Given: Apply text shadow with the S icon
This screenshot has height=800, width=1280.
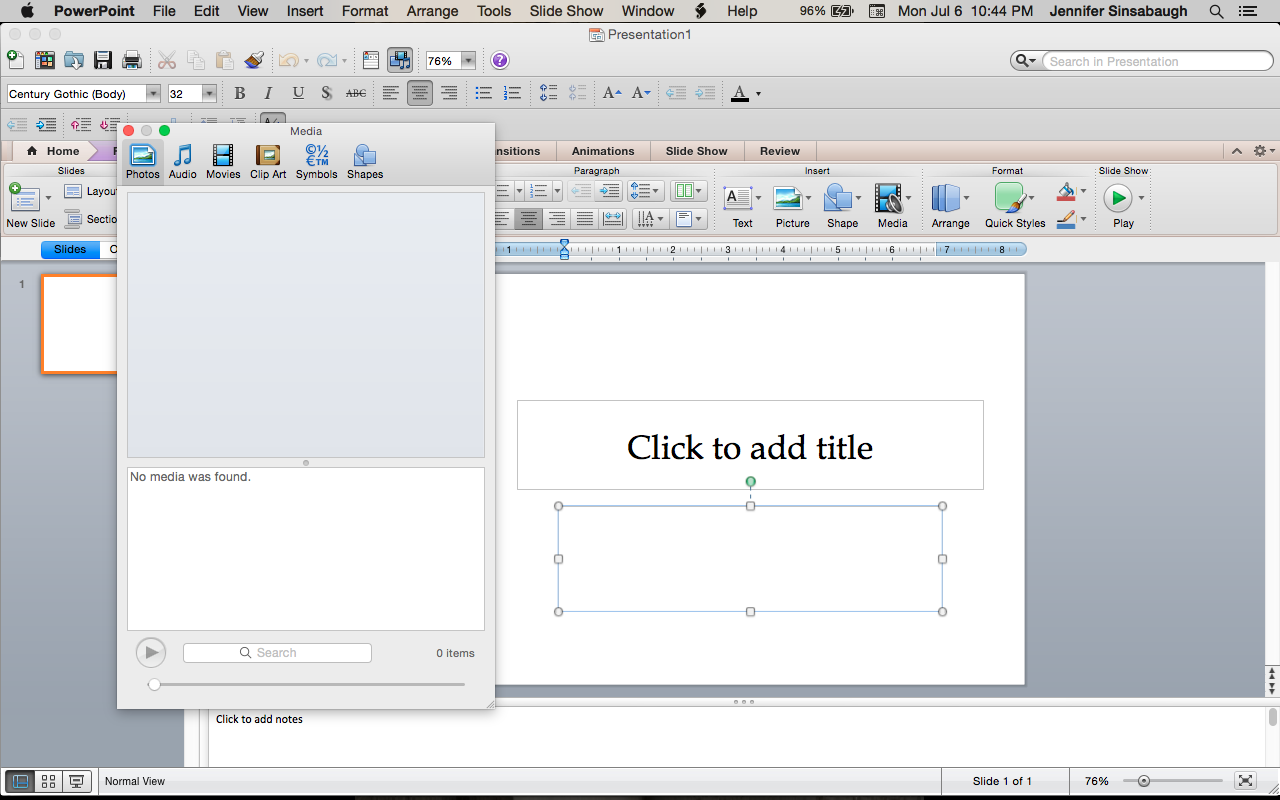Looking at the screenshot, I should pyautogui.click(x=327, y=93).
